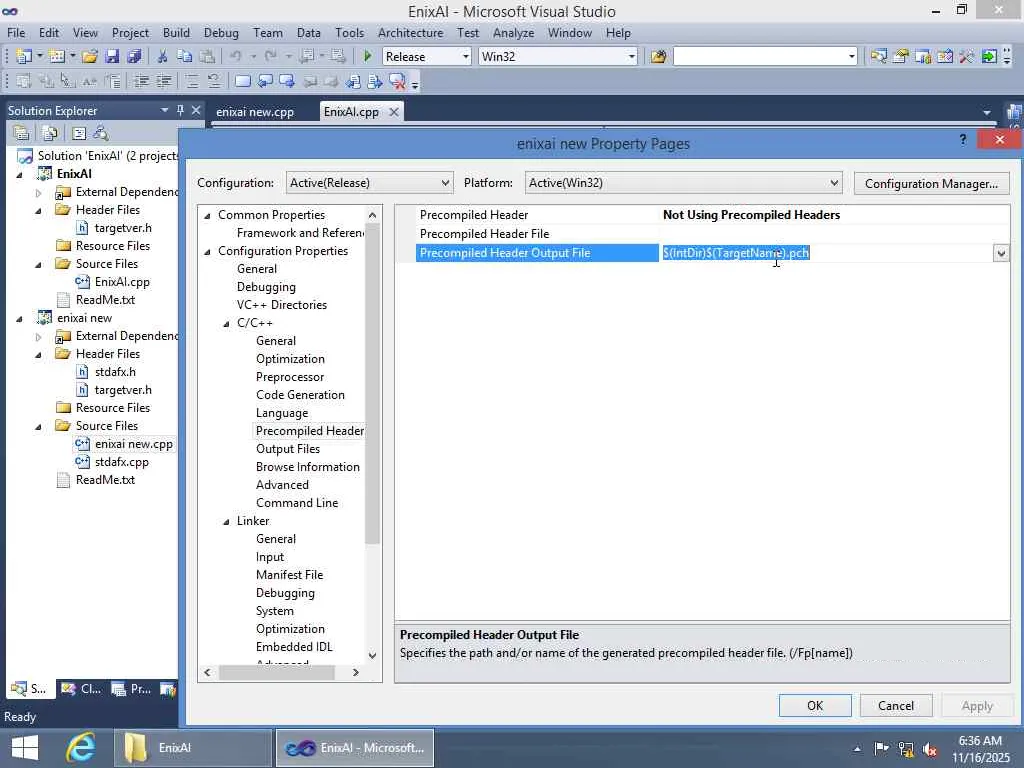Expand EnixAI External Dependencies folder arrow

(x=39, y=193)
